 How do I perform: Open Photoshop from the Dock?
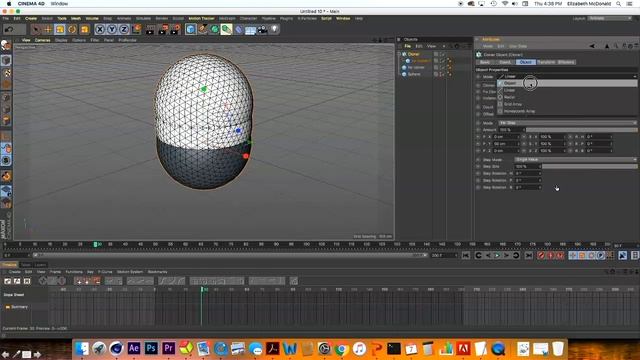(151, 349)
